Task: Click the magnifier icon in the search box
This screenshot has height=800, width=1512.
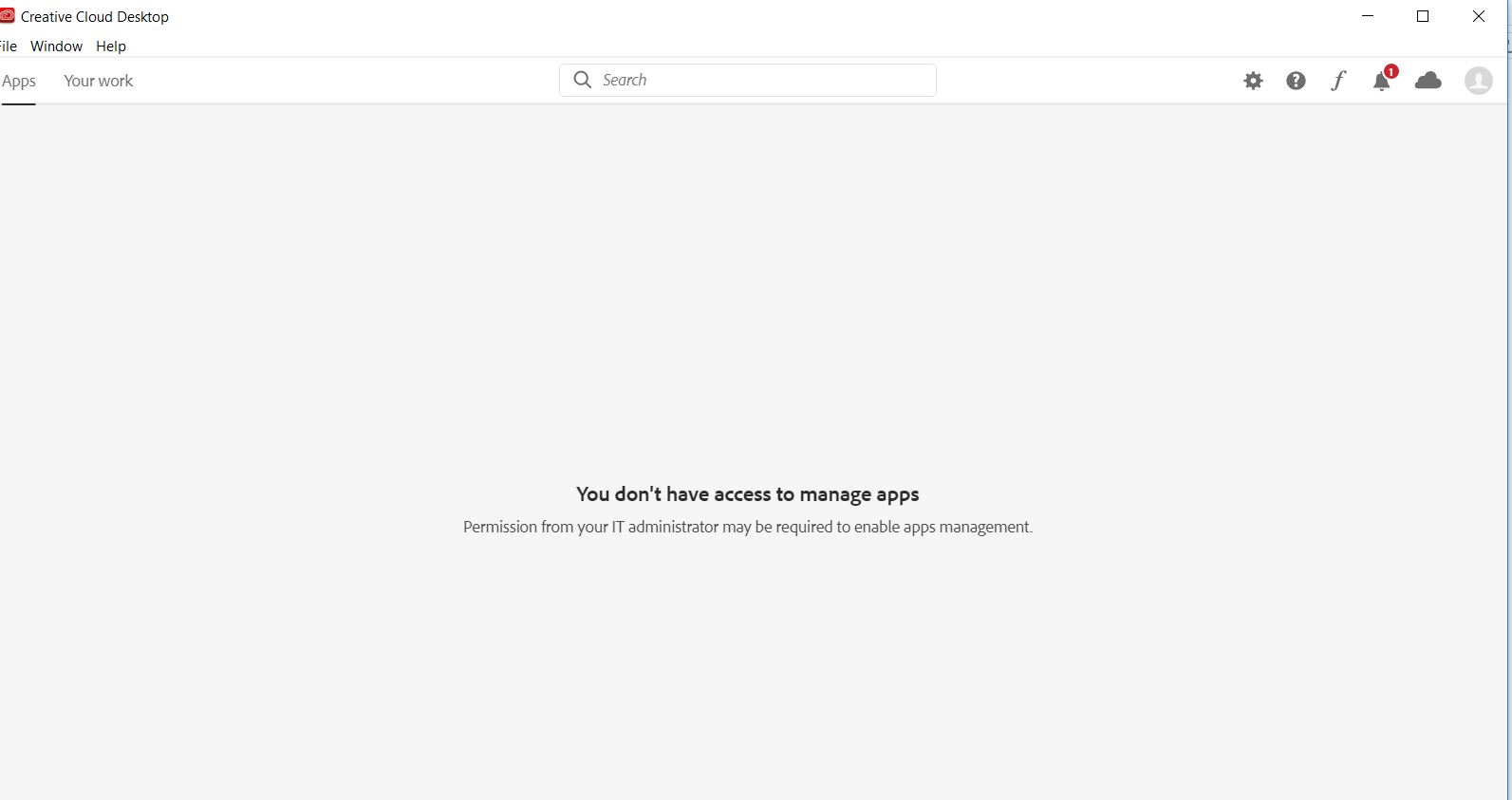Action: coord(583,80)
